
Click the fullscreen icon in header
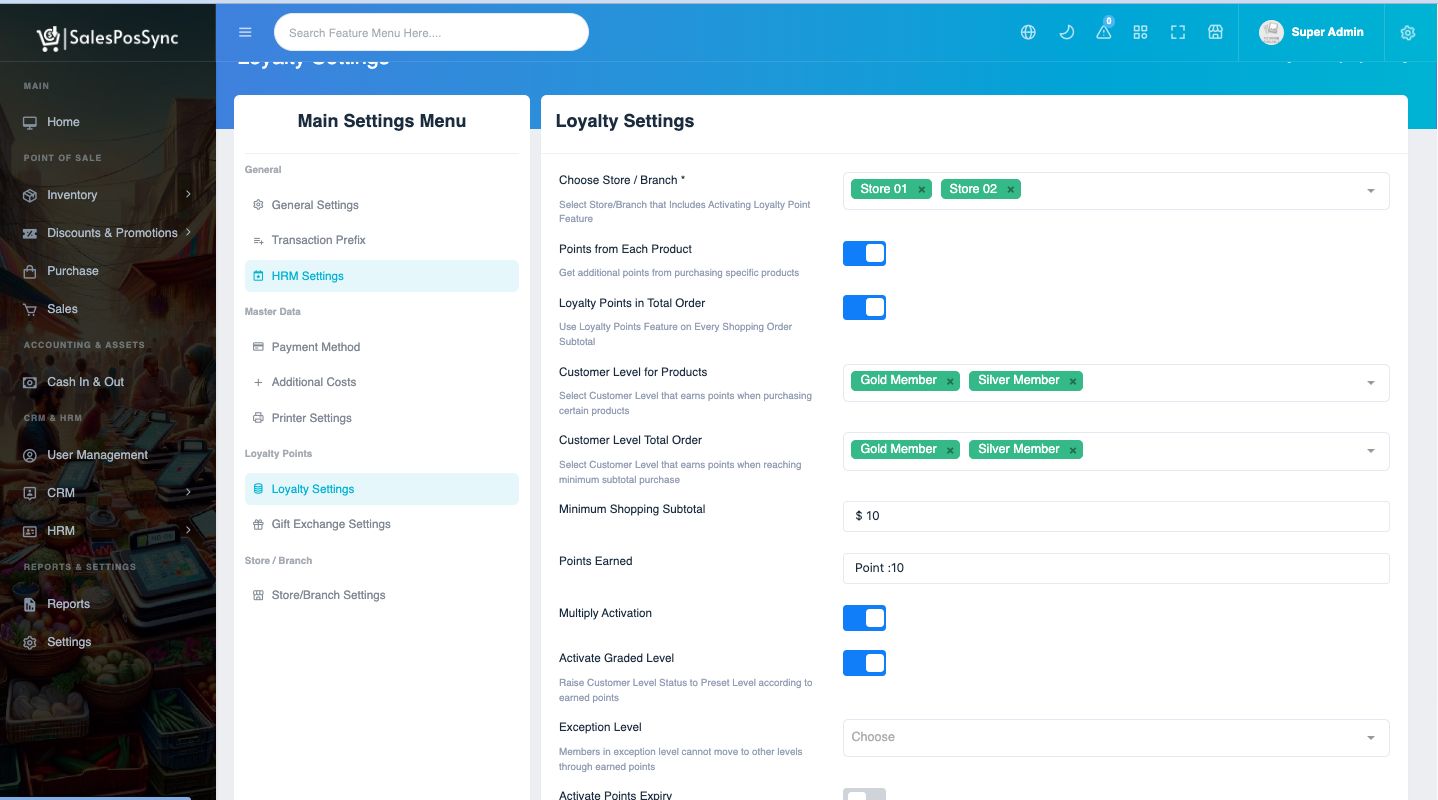(1178, 32)
